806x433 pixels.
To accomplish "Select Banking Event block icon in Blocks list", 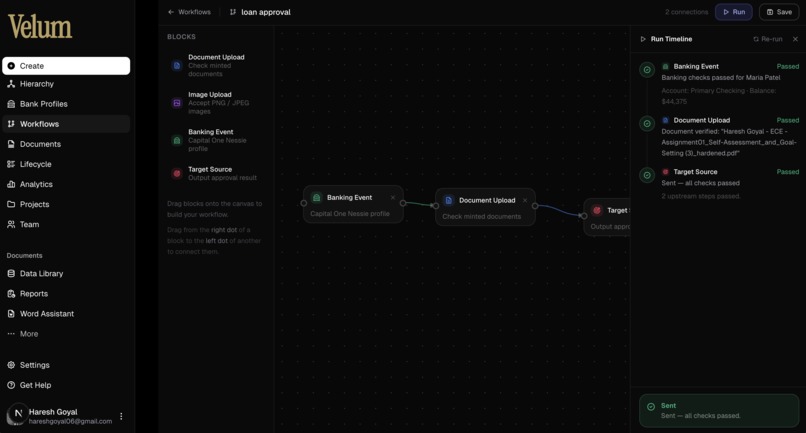I will (177, 140).
